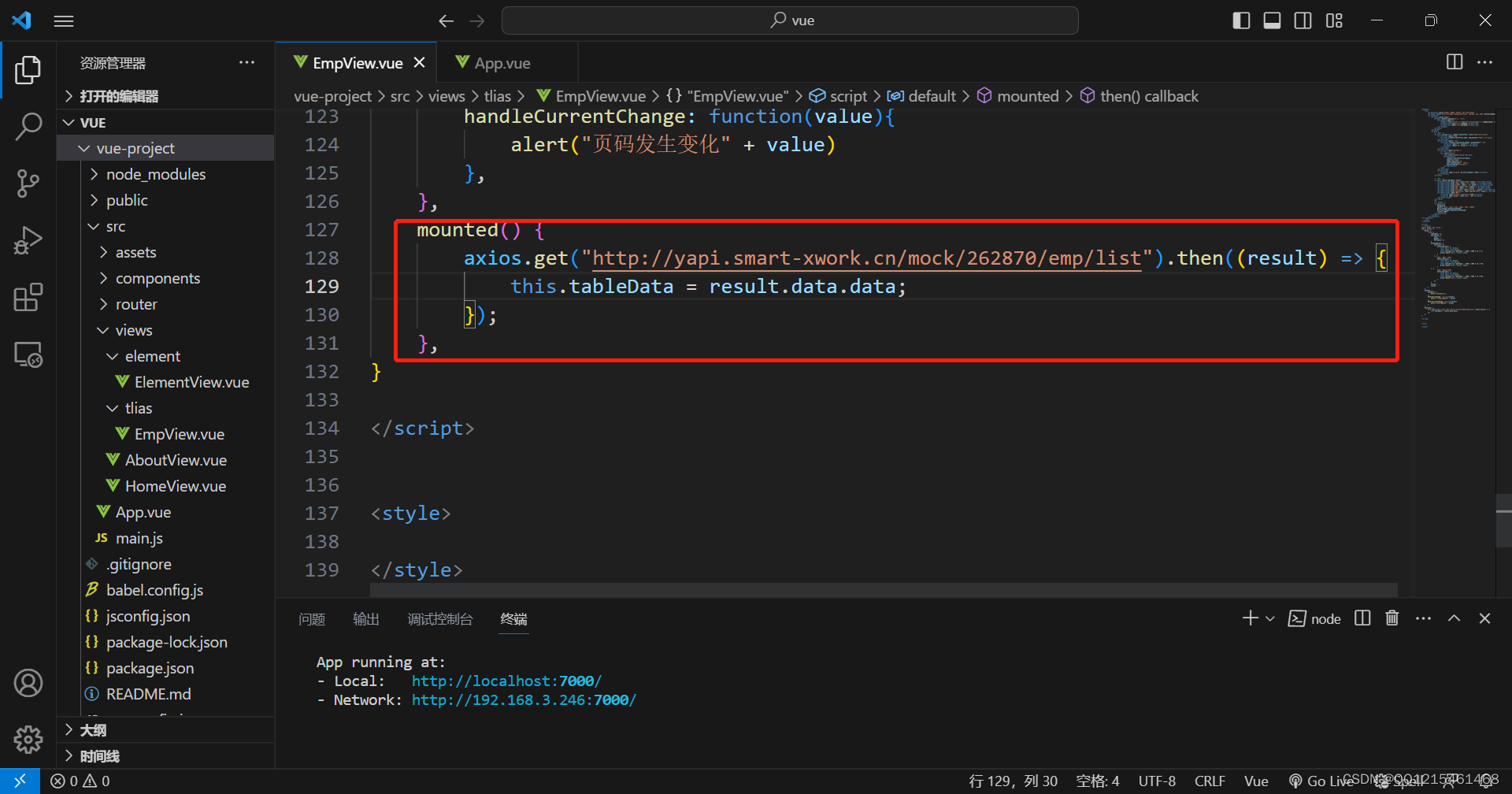The height and width of the screenshot is (794, 1512).
Task: Expand components folder
Action: click(165, 278)
